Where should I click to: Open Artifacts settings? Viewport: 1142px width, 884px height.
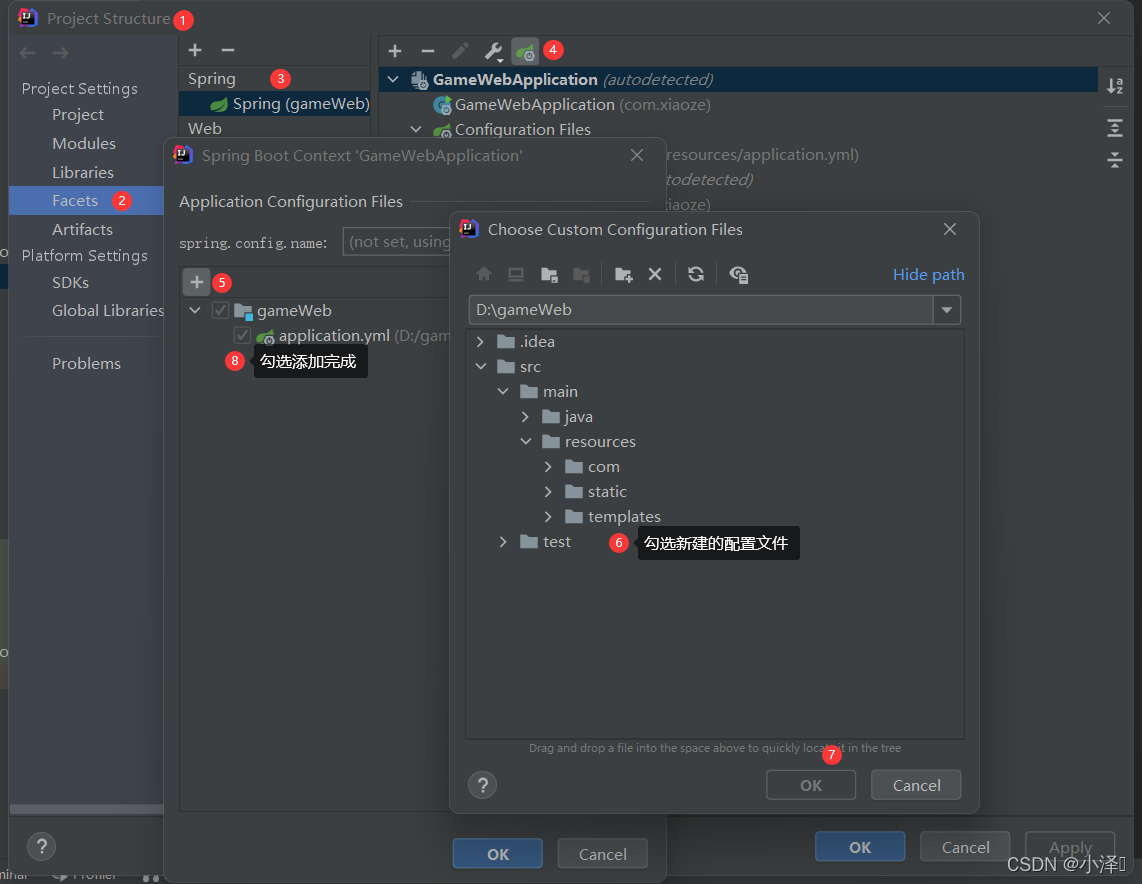tap(82, 229)
